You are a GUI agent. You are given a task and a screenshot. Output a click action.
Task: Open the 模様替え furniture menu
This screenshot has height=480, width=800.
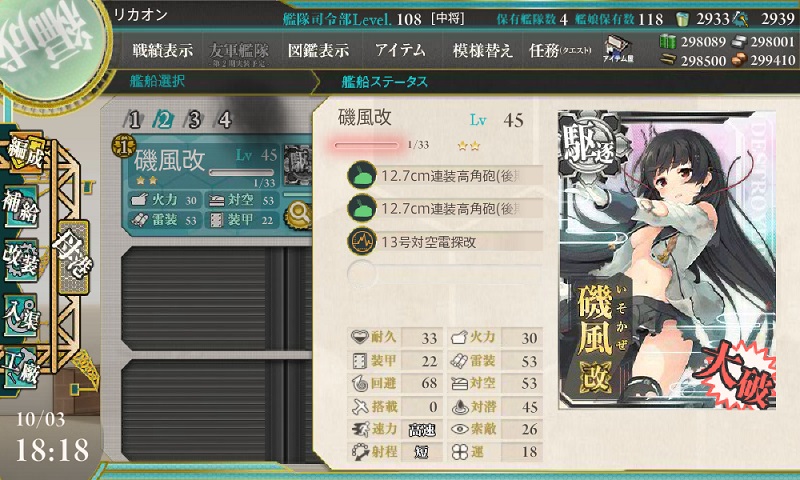482,50
